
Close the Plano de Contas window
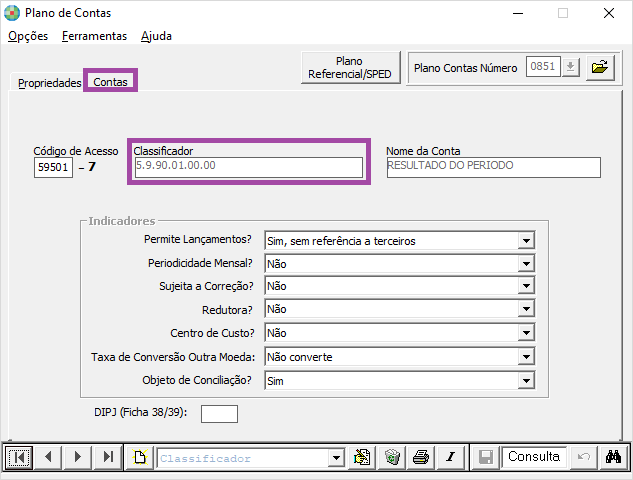coord(609,13)
